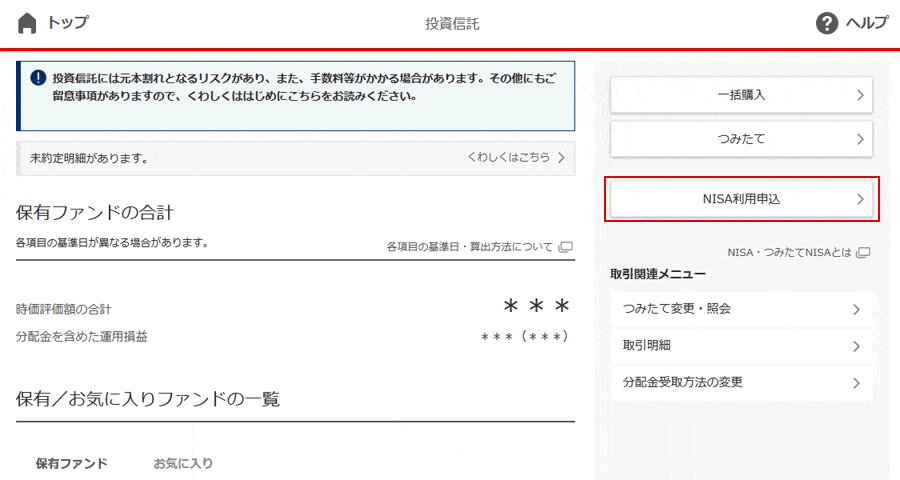Click the chevron on 分配金受取方法の変更
900x480 pixels.
tap(856, 383)
